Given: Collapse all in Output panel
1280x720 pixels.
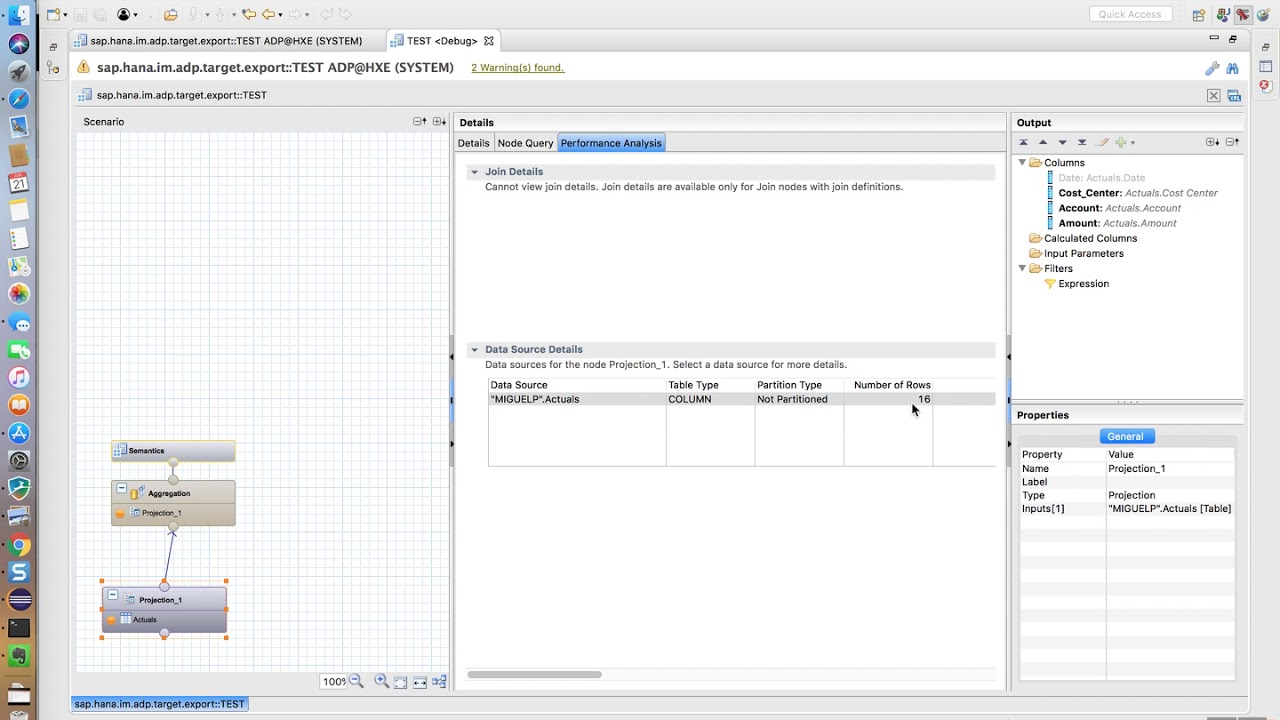Looking at the screenshot, I should (1232, 142).
